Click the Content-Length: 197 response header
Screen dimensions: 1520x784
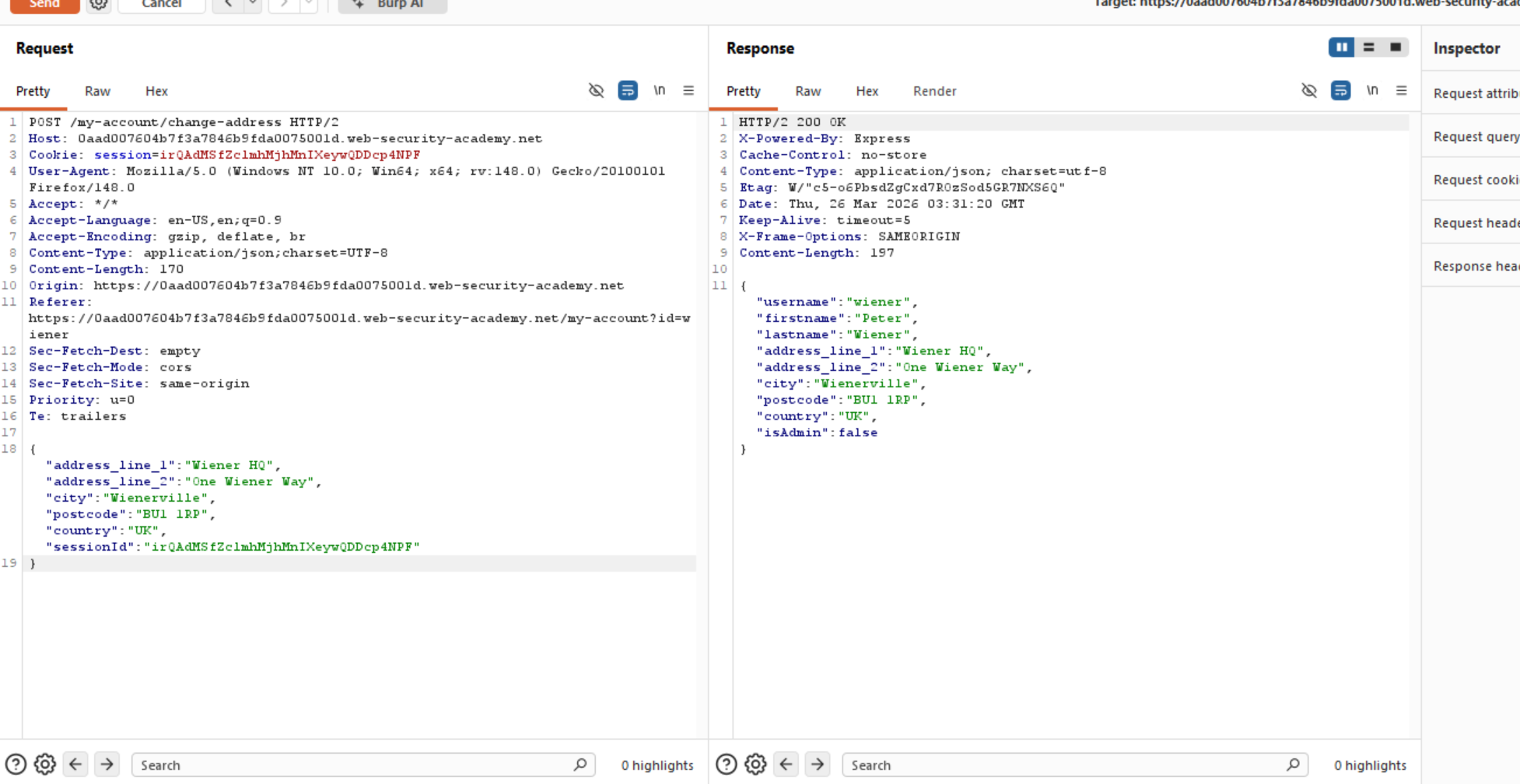pyautogui.click(x=817, y=253)
